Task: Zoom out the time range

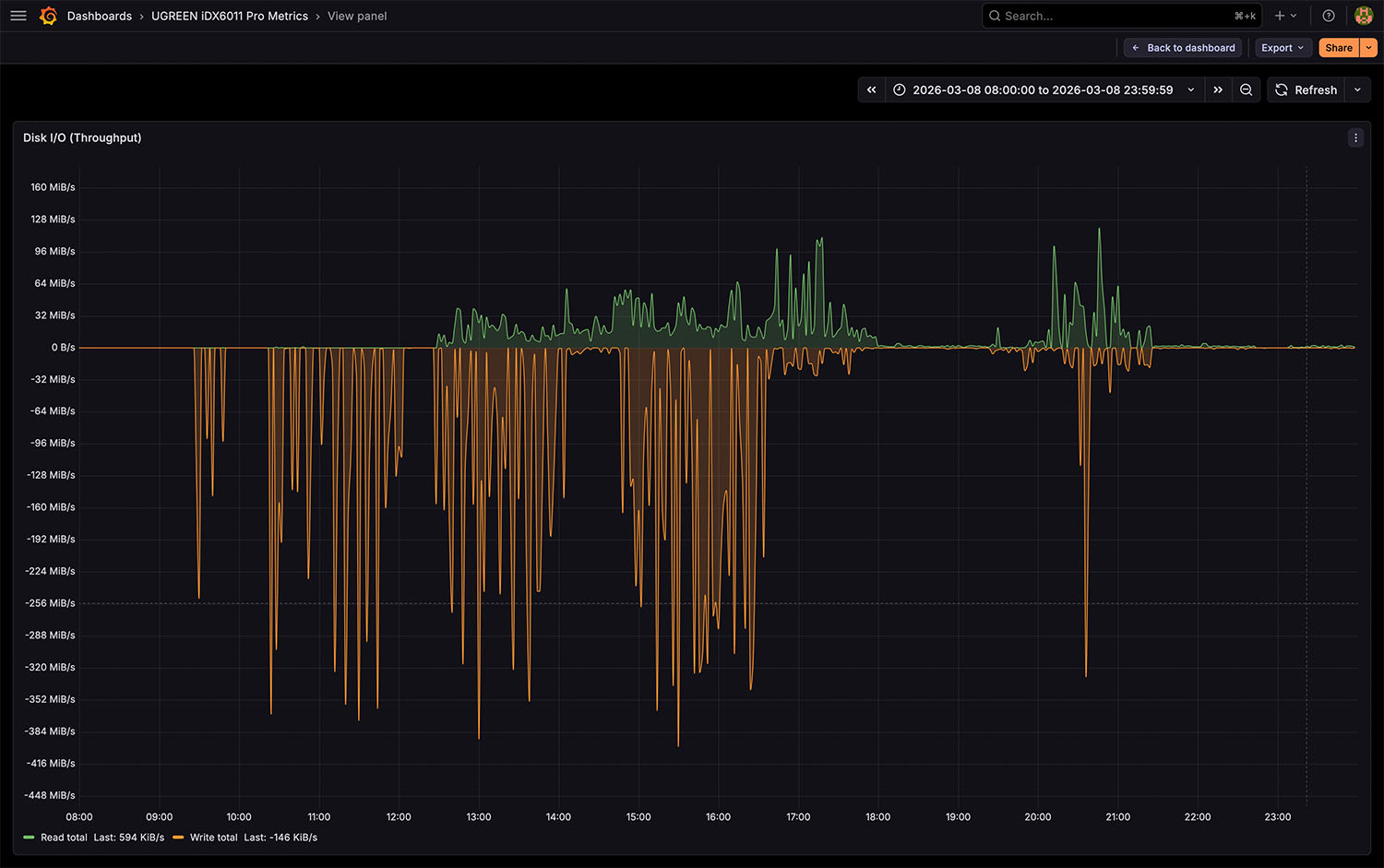Action: click(1247, 89)
